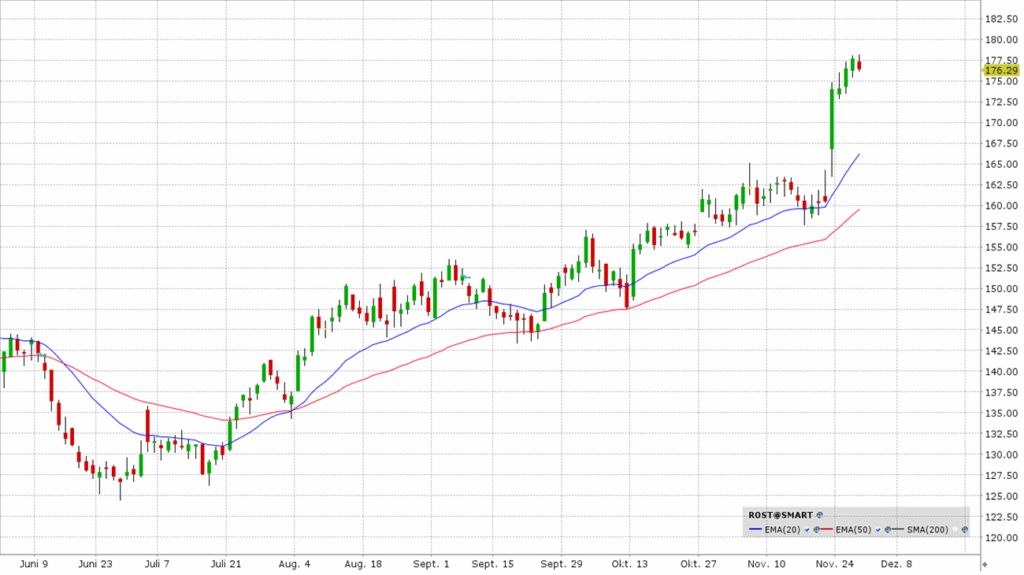Click the EMA(20) legend label
This screenshot has height=575, width=1024.
point(782,530)
